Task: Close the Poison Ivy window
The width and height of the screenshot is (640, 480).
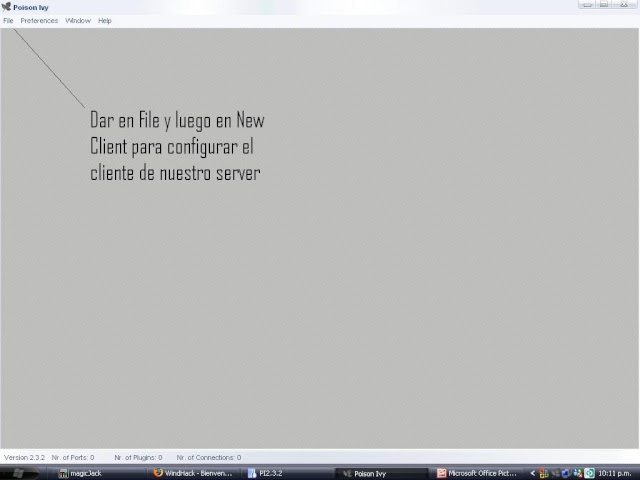Action: [624, 4]
